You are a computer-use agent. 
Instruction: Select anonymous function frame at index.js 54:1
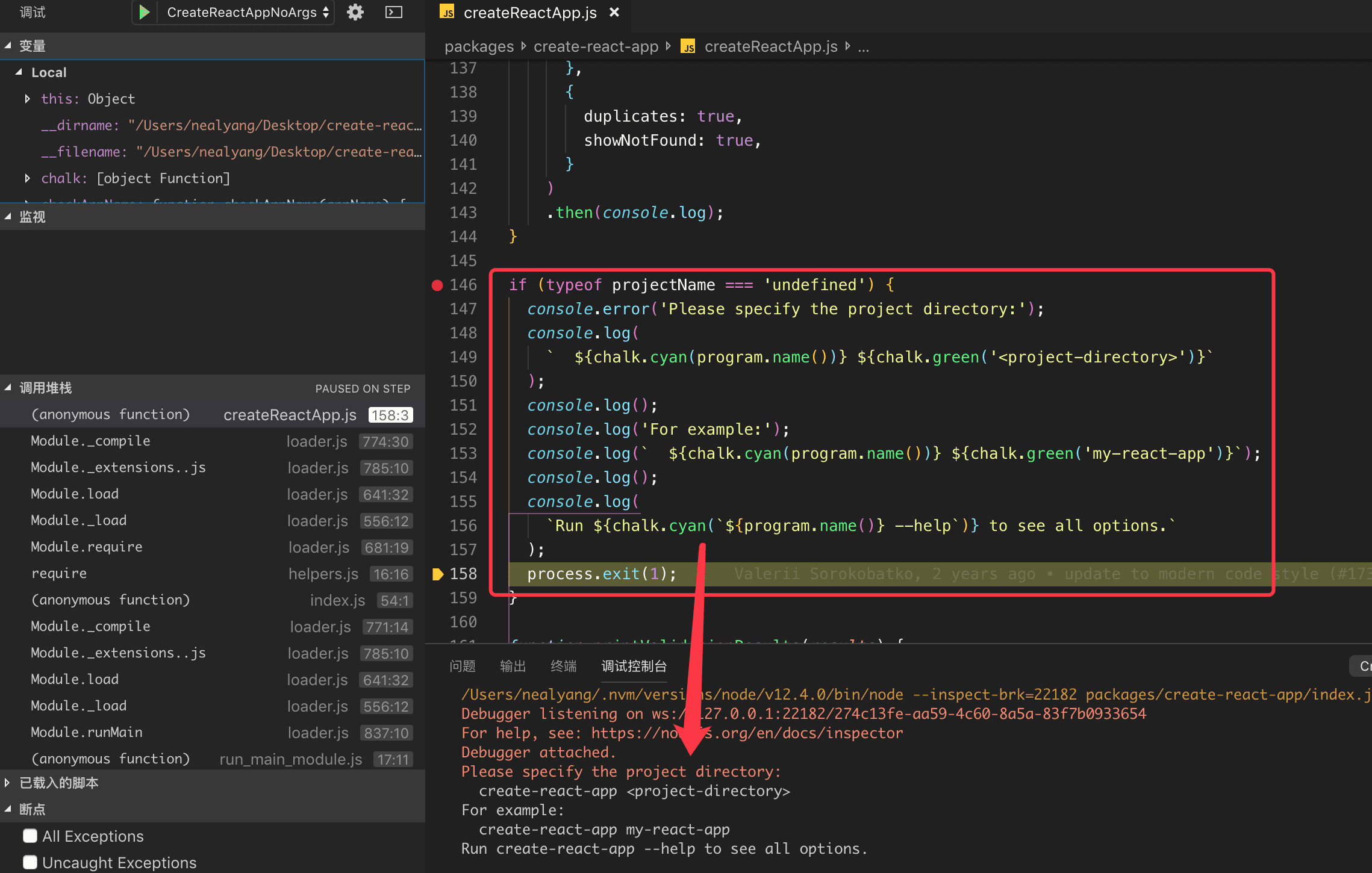click(213, 600)
